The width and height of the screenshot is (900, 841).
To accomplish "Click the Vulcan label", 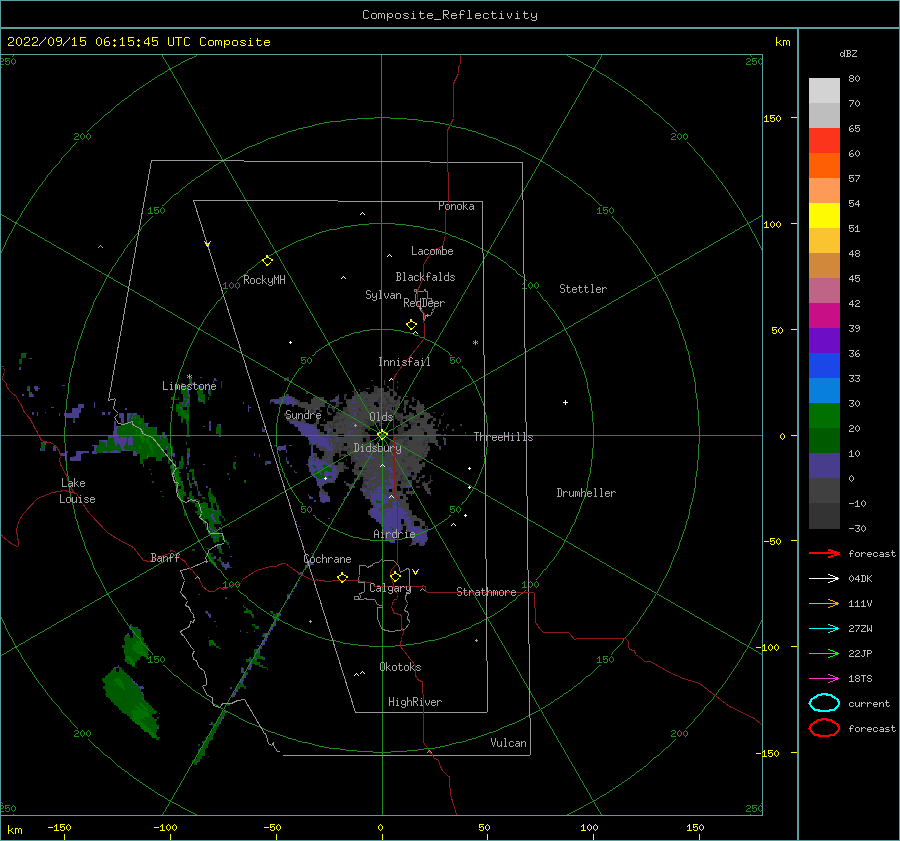I will coord(509,743).
